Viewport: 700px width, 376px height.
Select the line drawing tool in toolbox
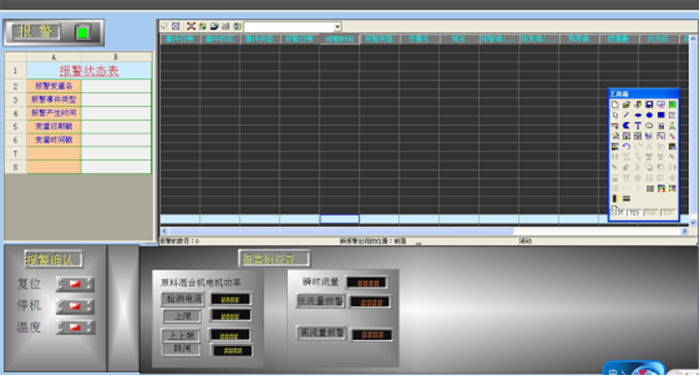(626, 115)
